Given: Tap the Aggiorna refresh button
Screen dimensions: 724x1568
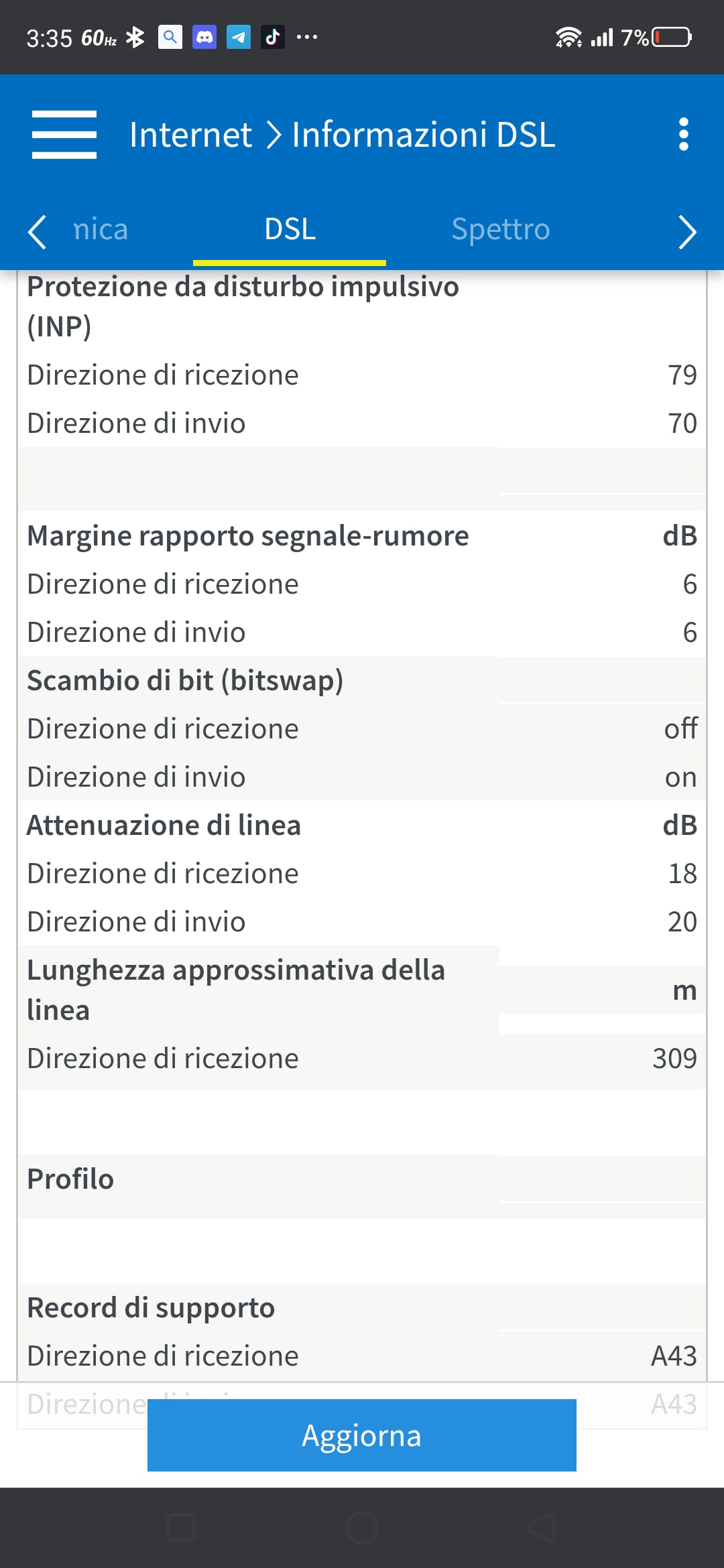Looking at the screenshot, I should click(362, 1435).
